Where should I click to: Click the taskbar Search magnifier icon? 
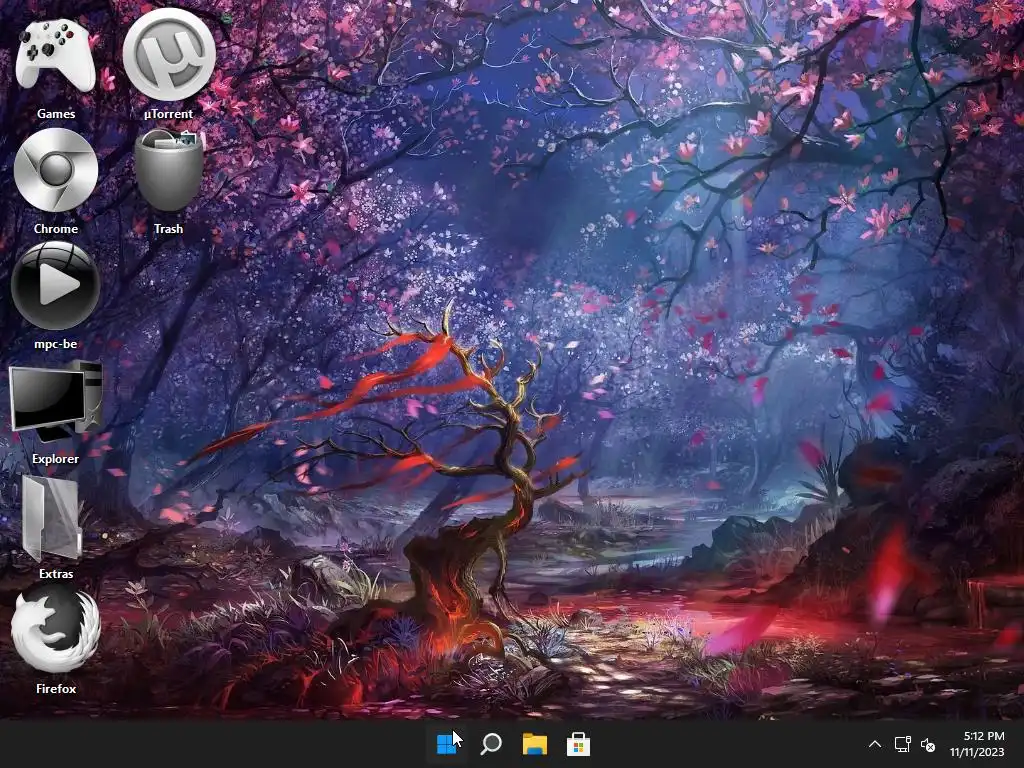pos(490,744)
